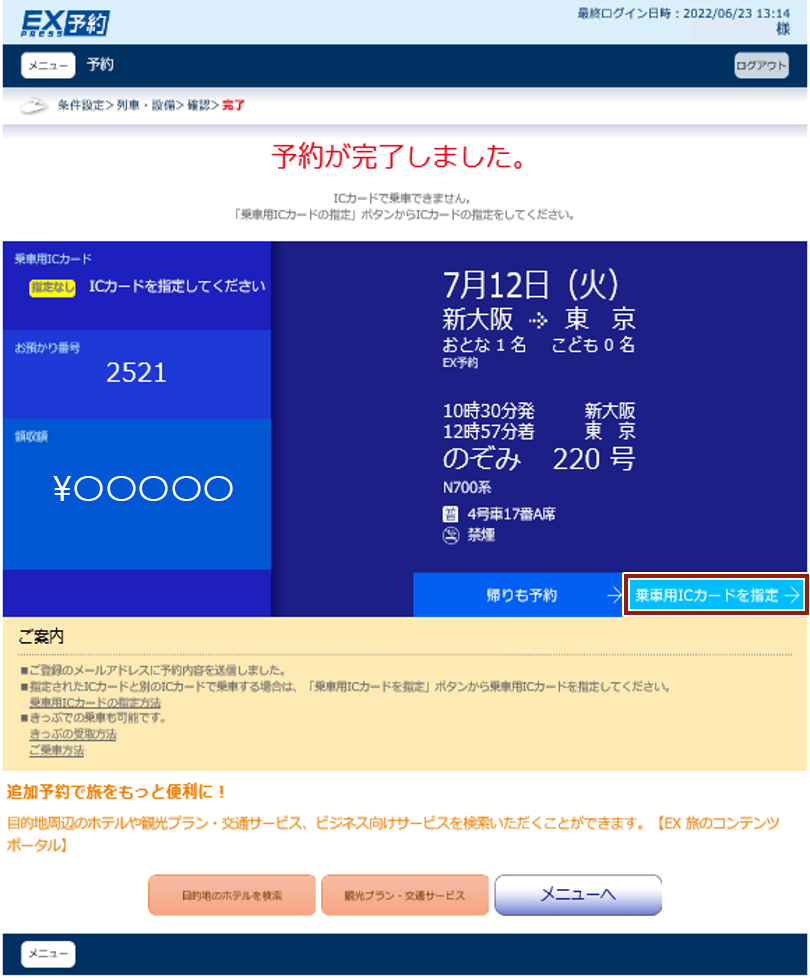
Task: Click the N700系 train type text
Action: click(x=467, y=488)
